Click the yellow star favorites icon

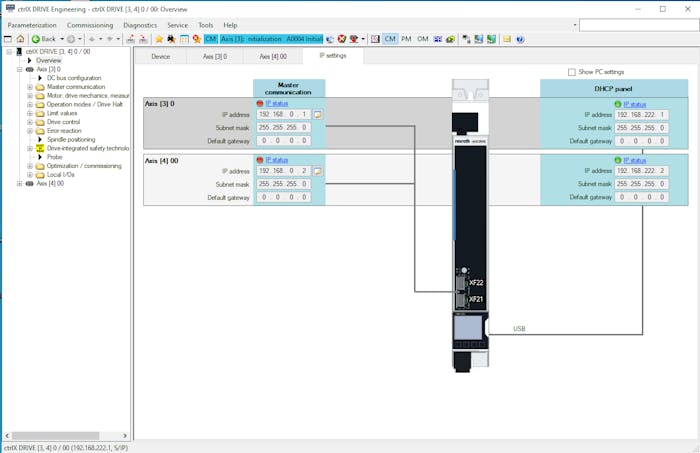[x=158, y=39]
